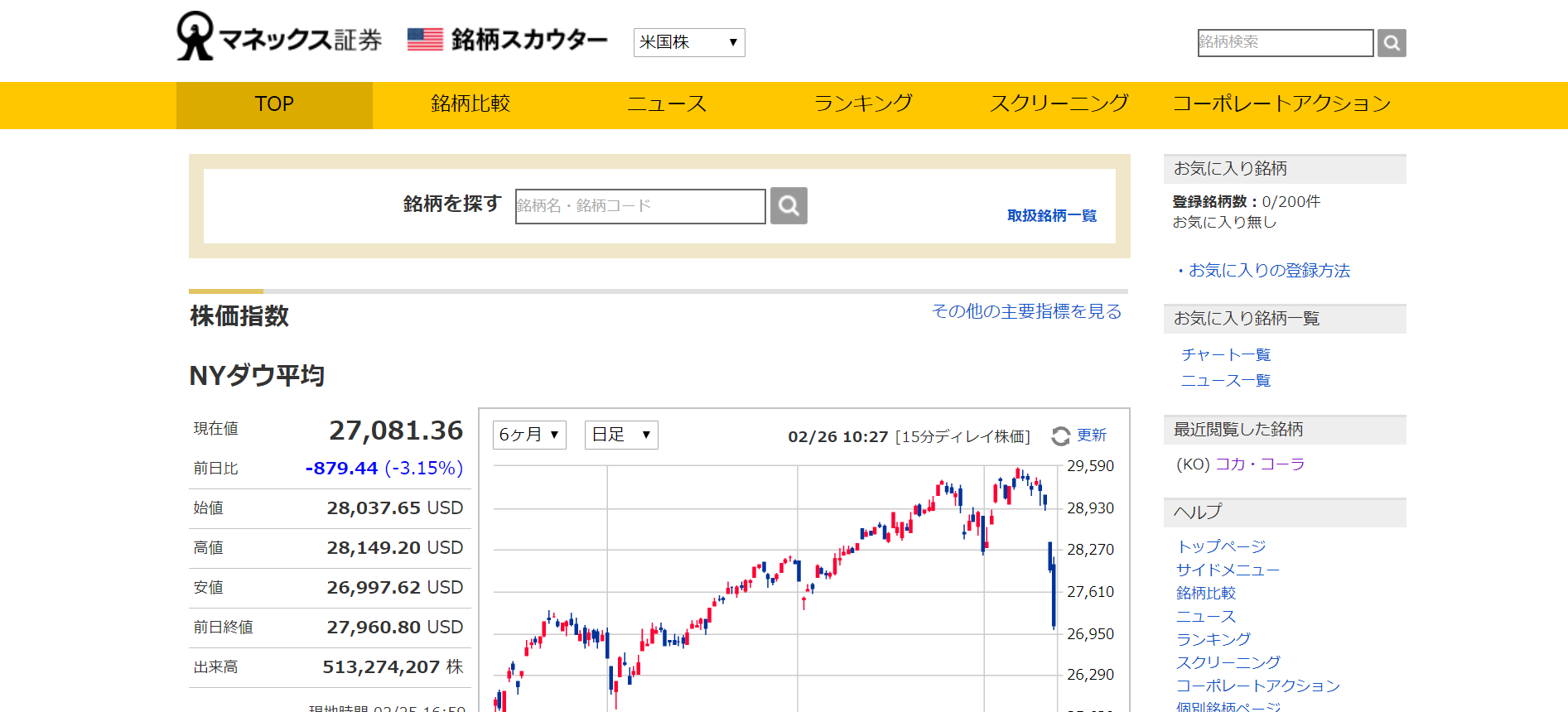Click the chart axis label 29,590
The height and width of the screenshot is (712, 1568).
pyautogui.click(x=1090, y=466)
